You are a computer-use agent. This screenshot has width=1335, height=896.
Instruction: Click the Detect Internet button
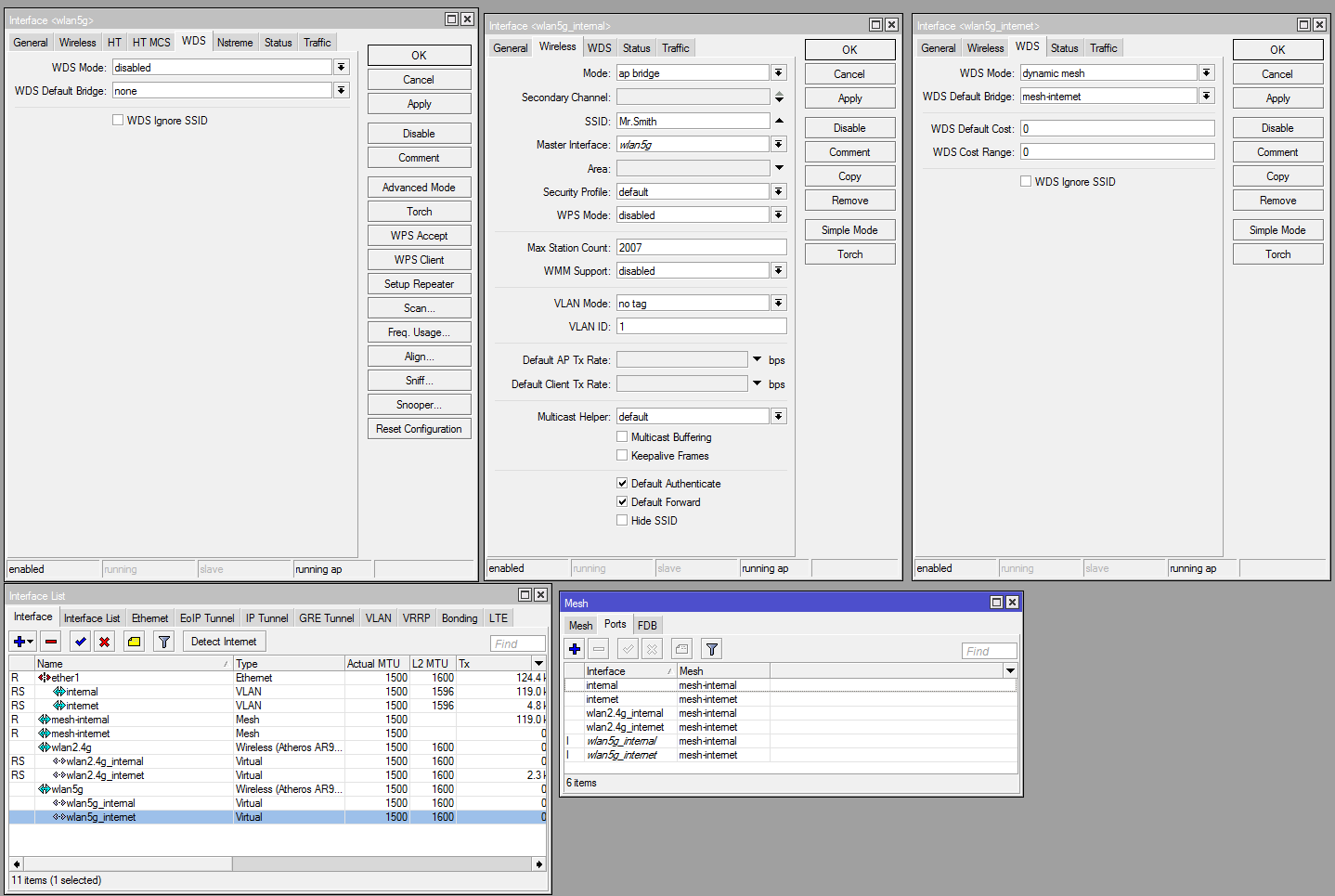pos(223,641)
